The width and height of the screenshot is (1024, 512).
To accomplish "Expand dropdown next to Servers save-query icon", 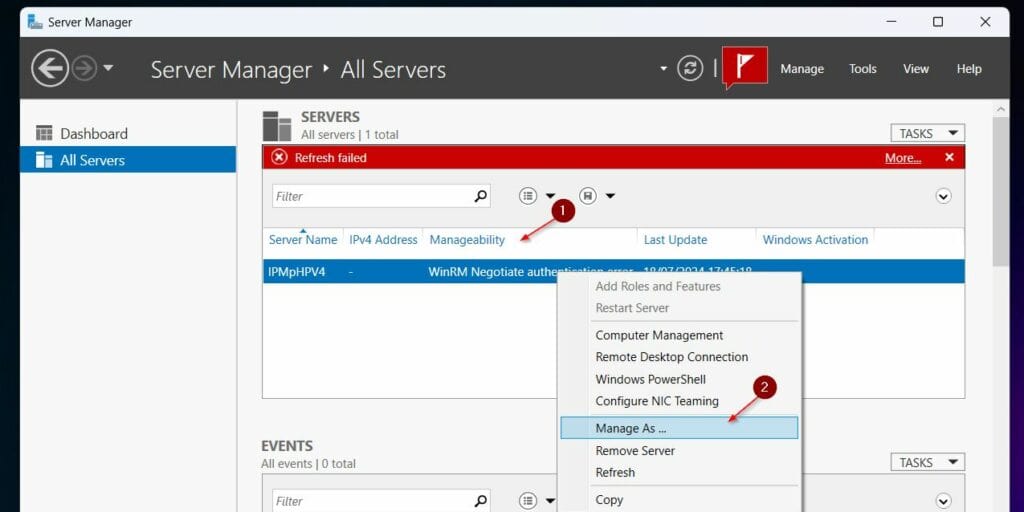I will (x=609, y=196).
